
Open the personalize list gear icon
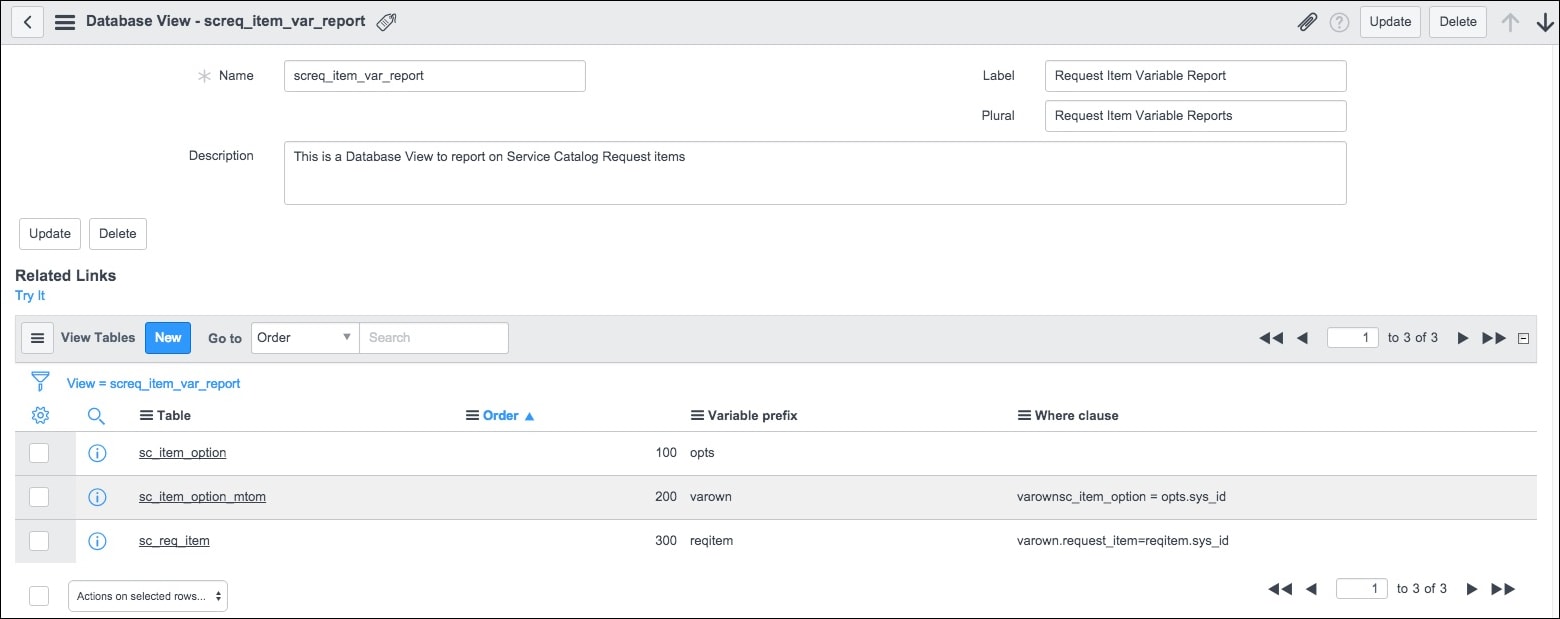point(40,414)
